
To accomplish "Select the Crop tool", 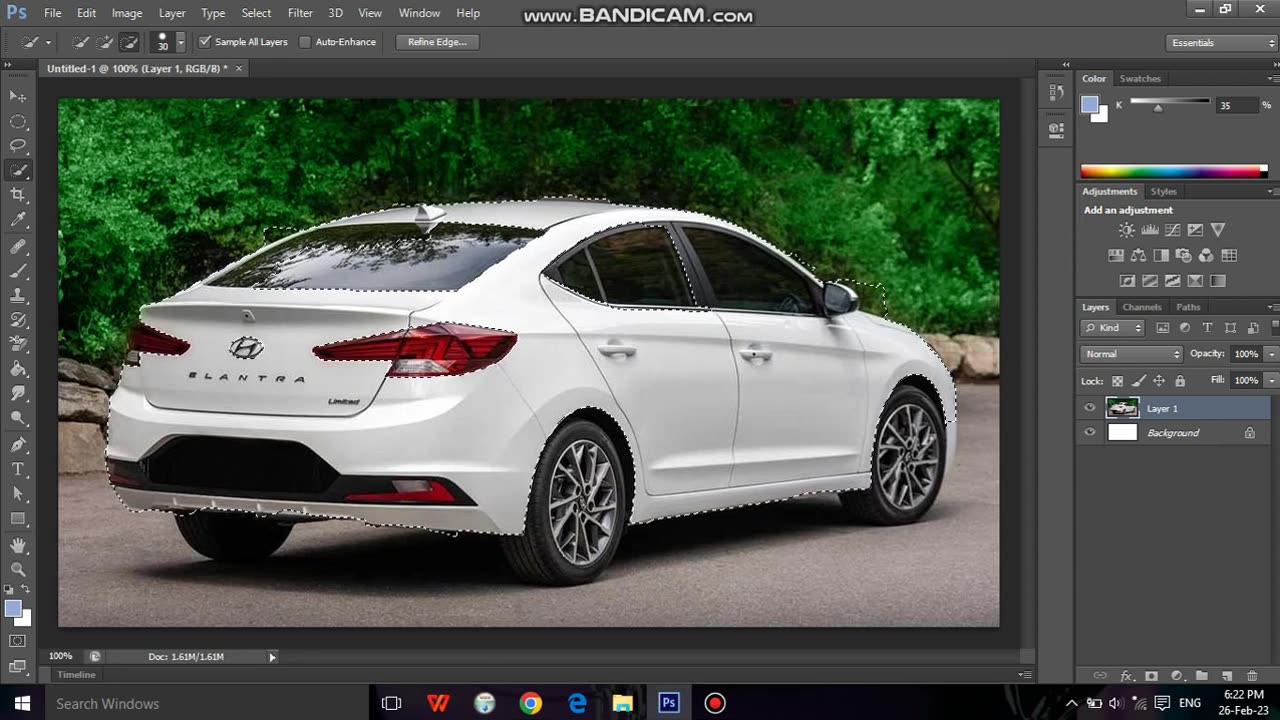I will coord(18,195).
